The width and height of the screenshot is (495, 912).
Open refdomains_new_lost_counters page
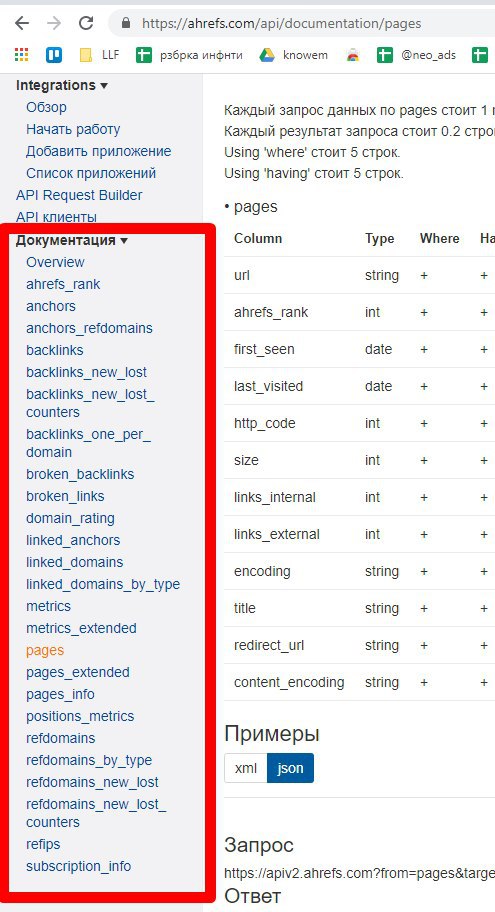pyautogui.click(x=96, y=813)
